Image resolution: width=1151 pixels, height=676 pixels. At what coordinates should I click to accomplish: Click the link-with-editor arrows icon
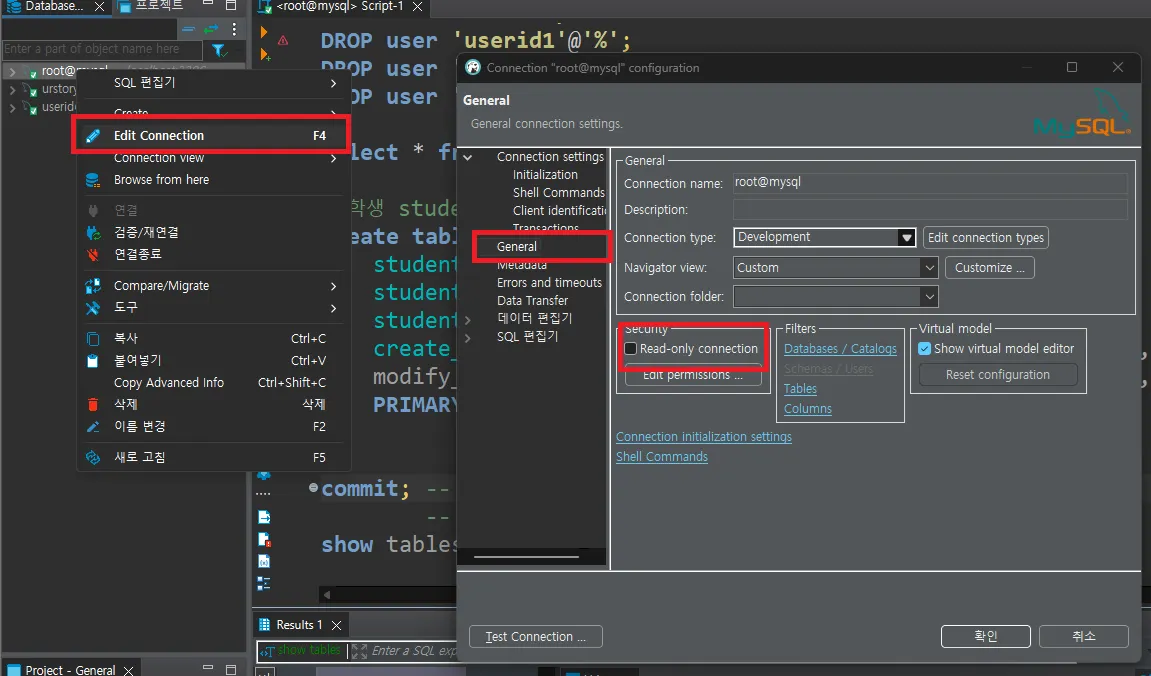tap(210, 30)
